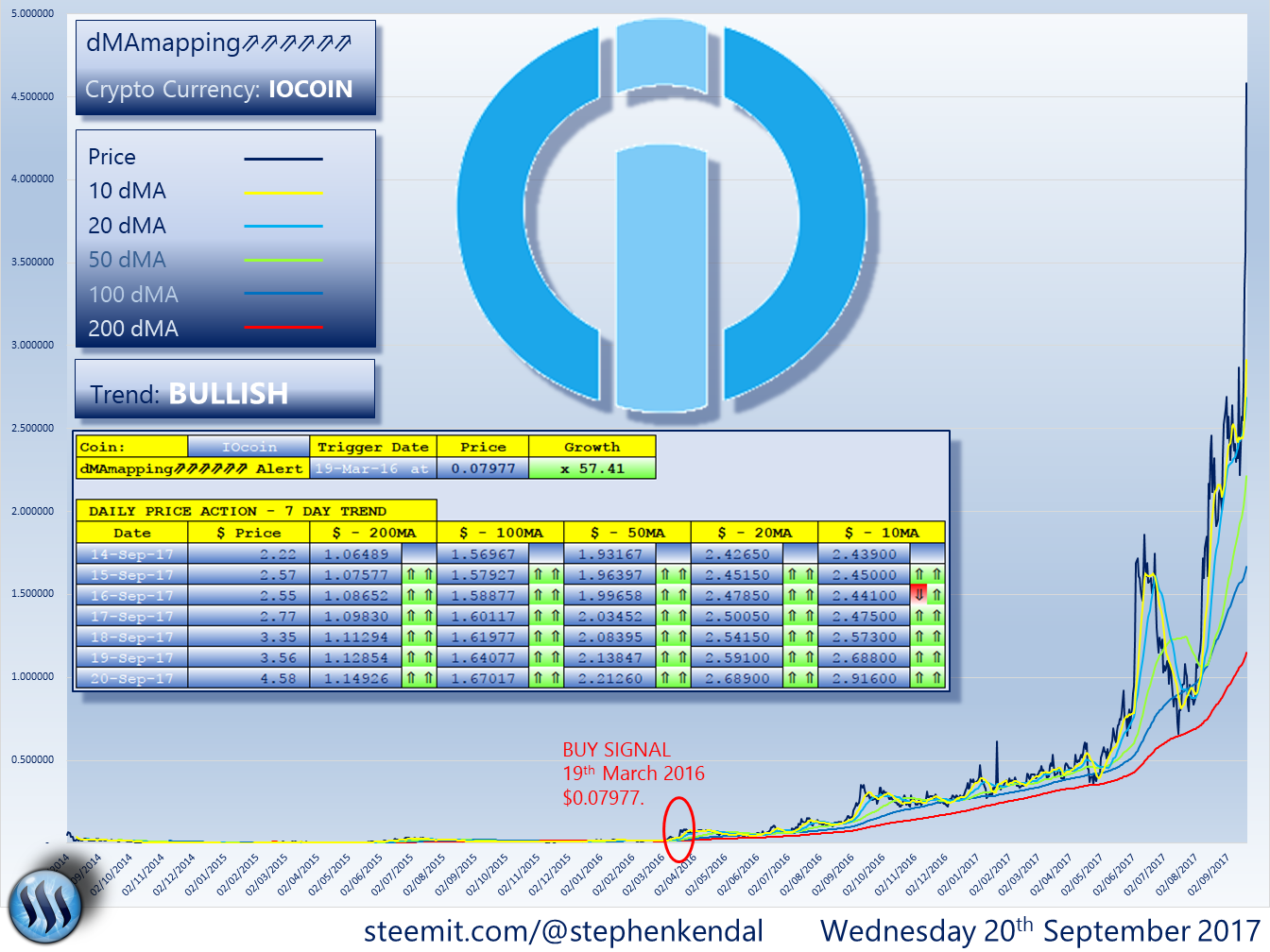Click the '$ - 100MA' column header

pyautogui.click(x=501, y=533)
